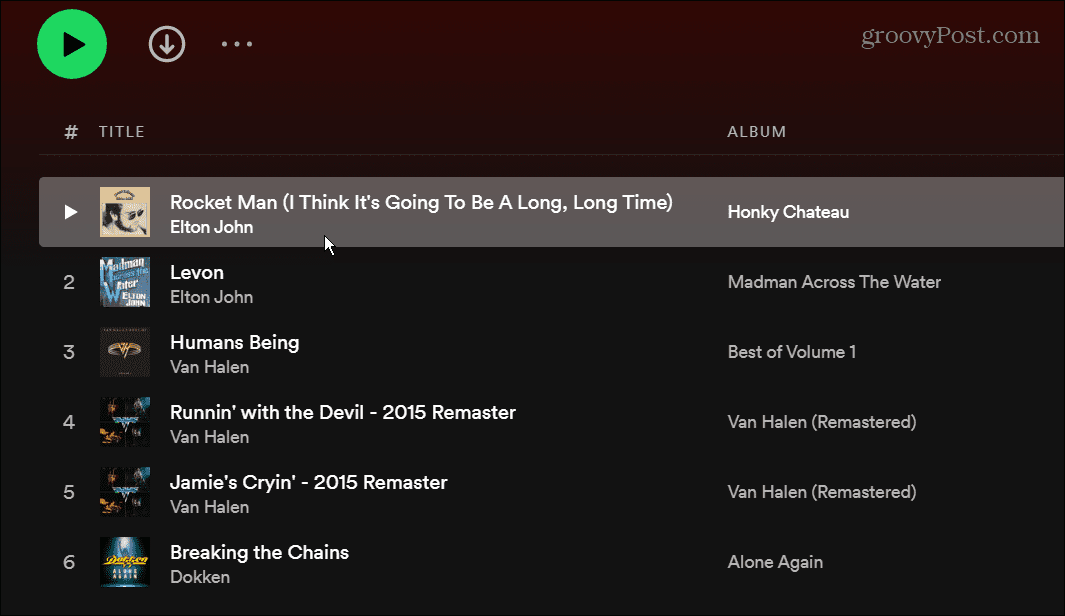
Task: Open the Honky Chateau album link
Action: (788, 212)
